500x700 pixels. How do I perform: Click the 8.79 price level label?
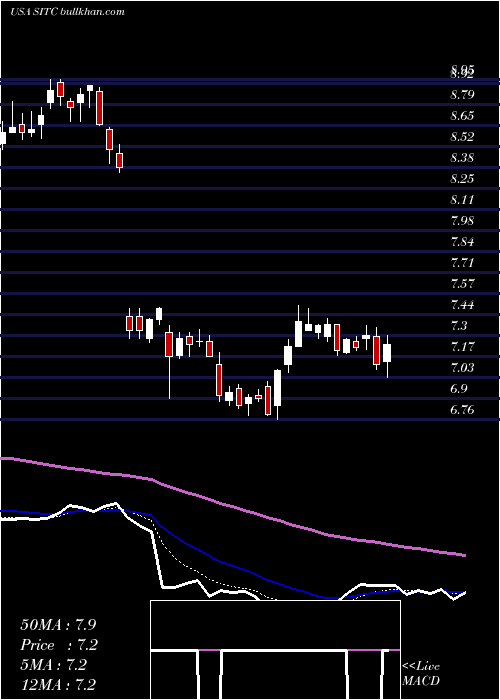tap(462, 95)
